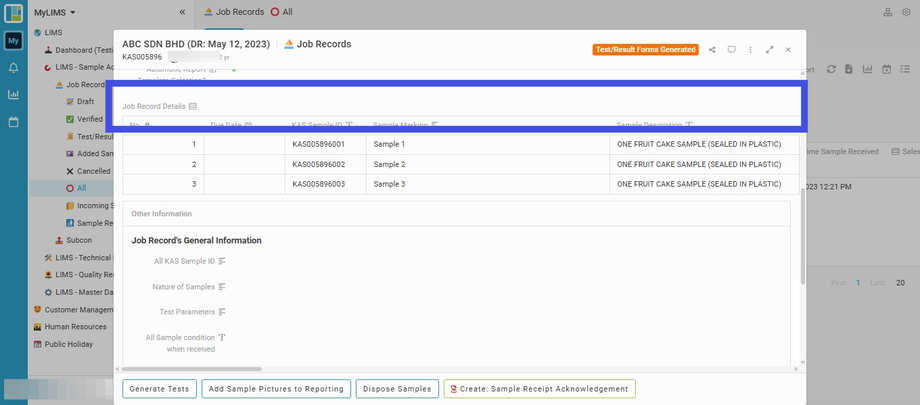The height and width of the screenshot is (405, 920).
Task: Click the T icon beside All Sample condition
Action: 222,338
